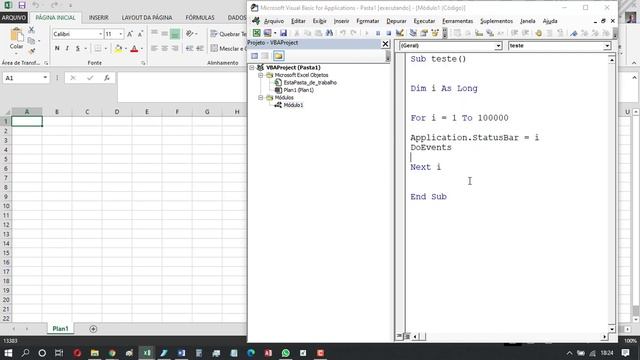Click the Find binoculars icon in VBA toolbar
The height and width of the screenshot is (360, 640).
[x=329, y=33]
